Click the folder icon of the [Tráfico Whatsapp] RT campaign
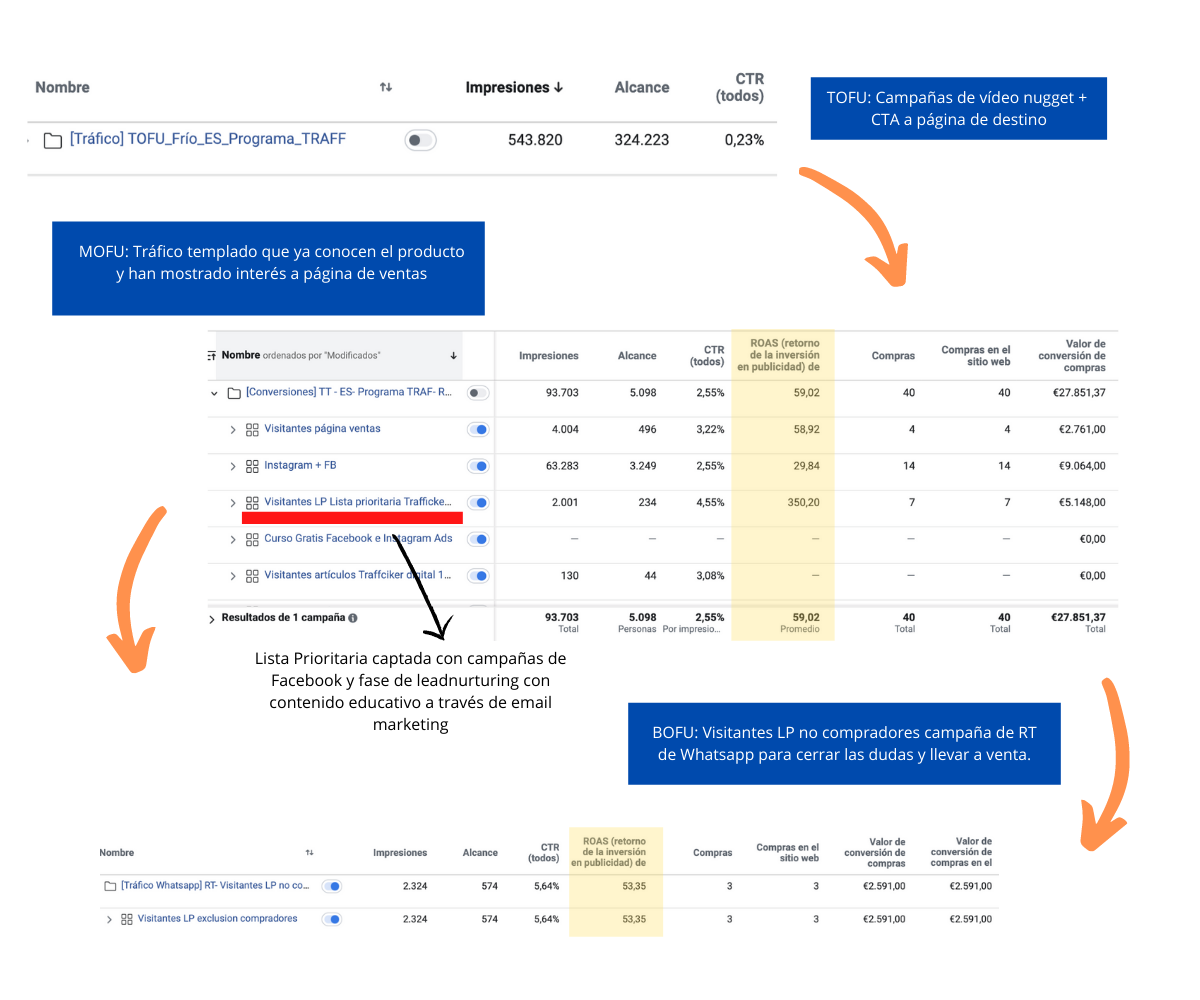This screenshot has width=1200, height=1000. [110, 886]
